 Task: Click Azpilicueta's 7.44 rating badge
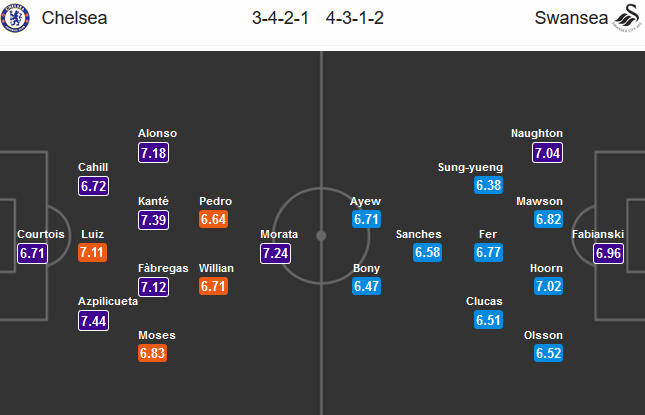[94, 320]
